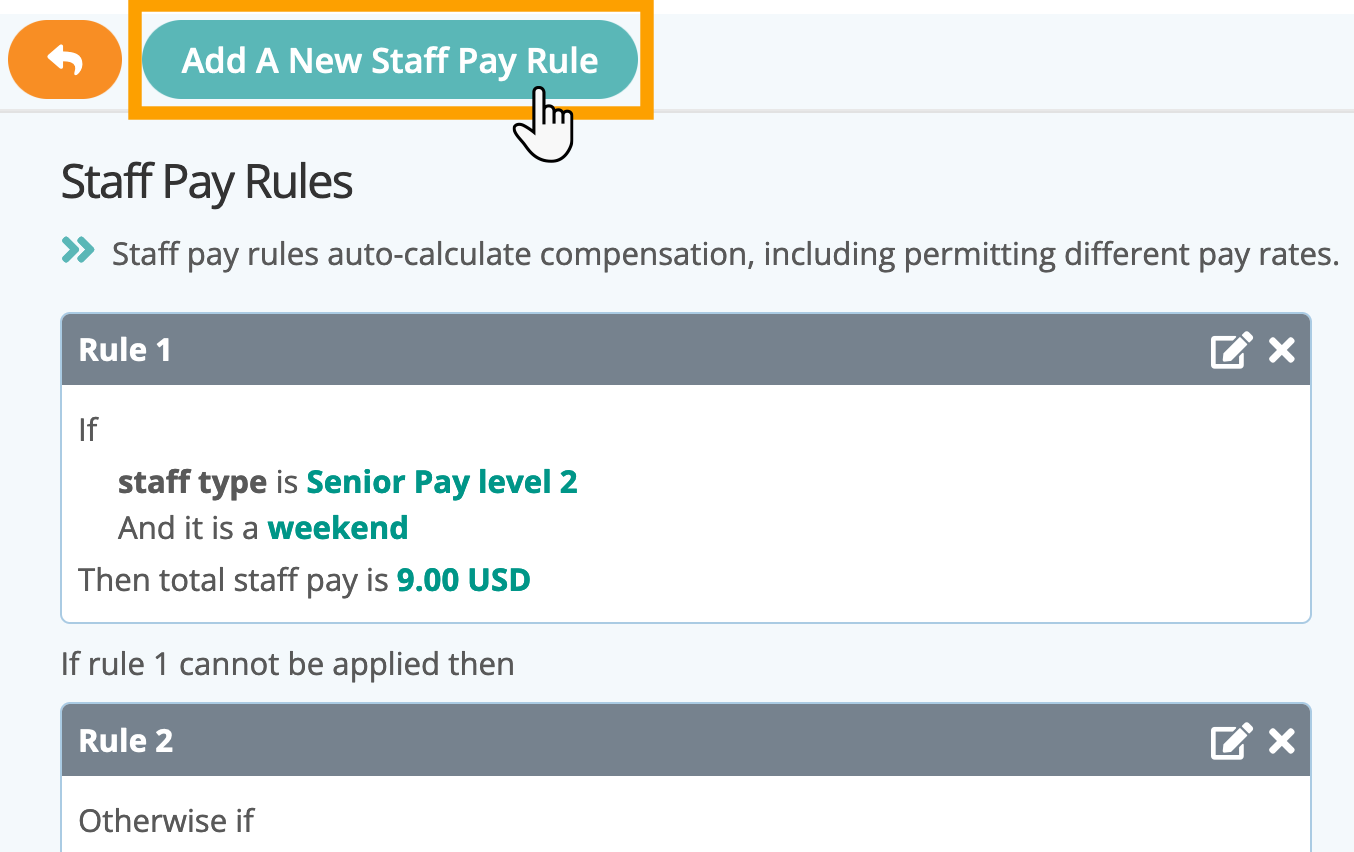Click the weekend condition value

point(338,527)
